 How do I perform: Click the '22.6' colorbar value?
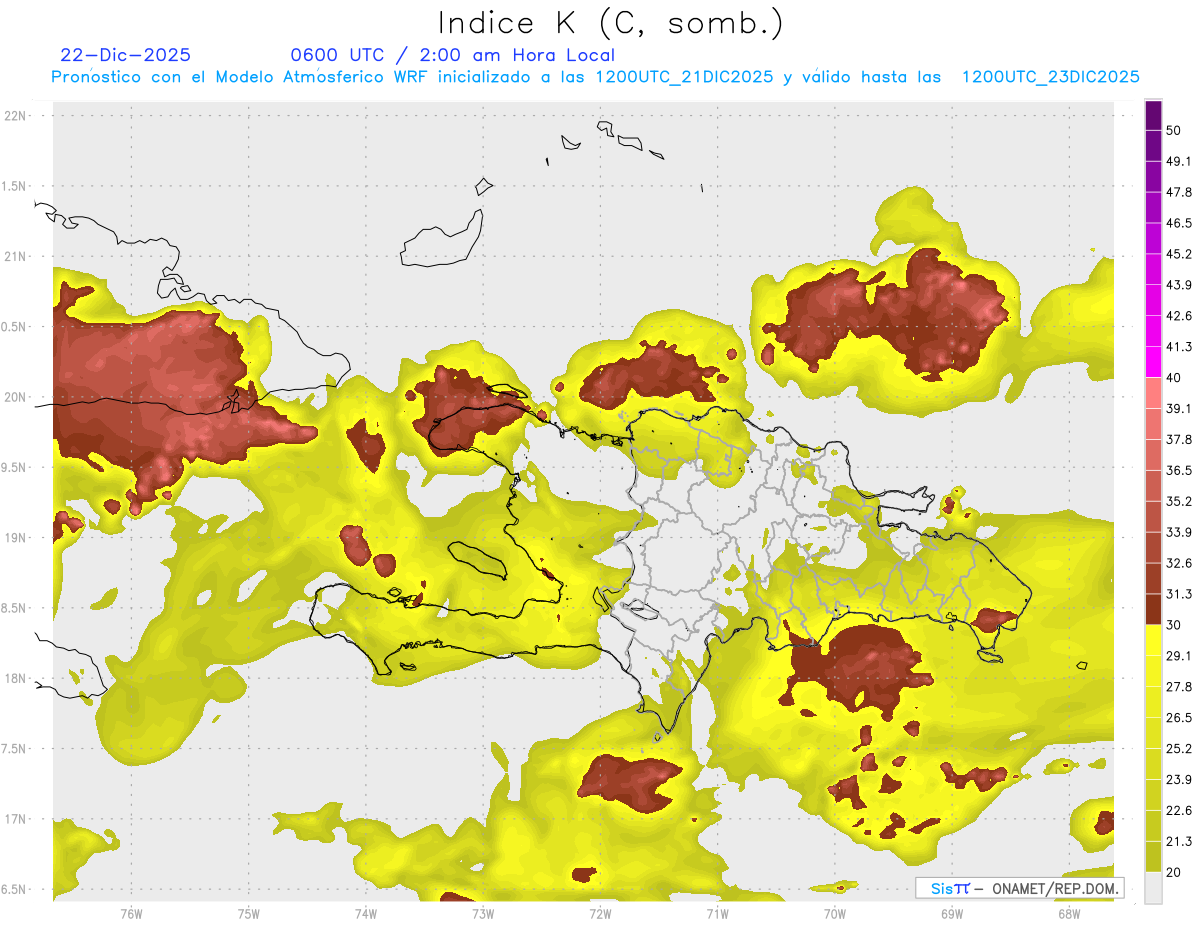[1179, 810]
